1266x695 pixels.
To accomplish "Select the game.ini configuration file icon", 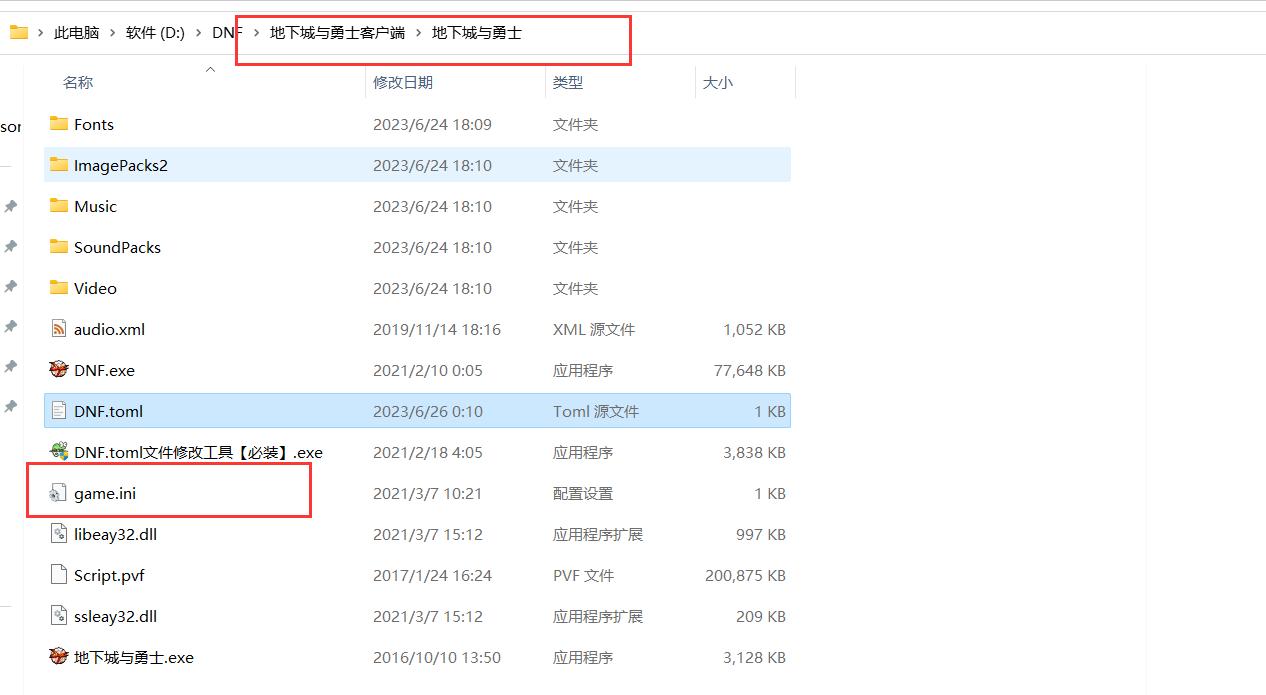I will point(59,493).
